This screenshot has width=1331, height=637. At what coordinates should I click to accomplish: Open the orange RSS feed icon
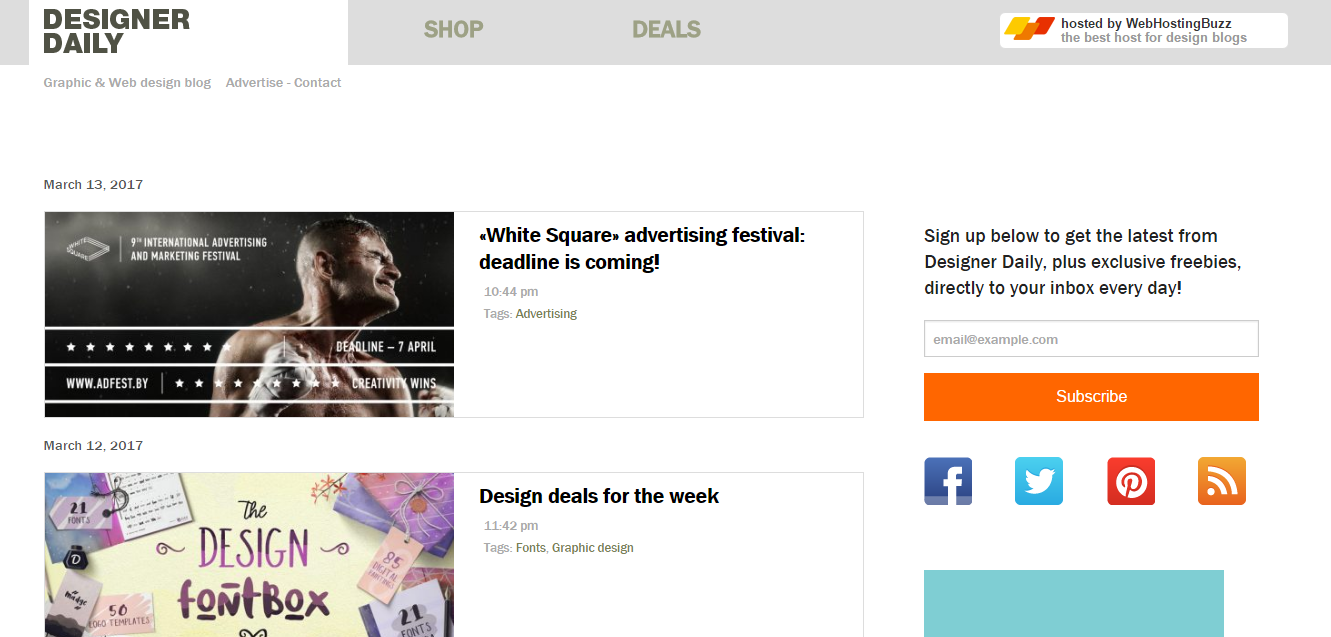coord(1222,481)
